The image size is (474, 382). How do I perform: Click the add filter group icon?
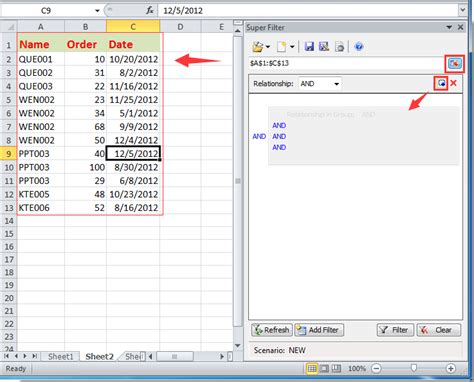tap(441, 83)
